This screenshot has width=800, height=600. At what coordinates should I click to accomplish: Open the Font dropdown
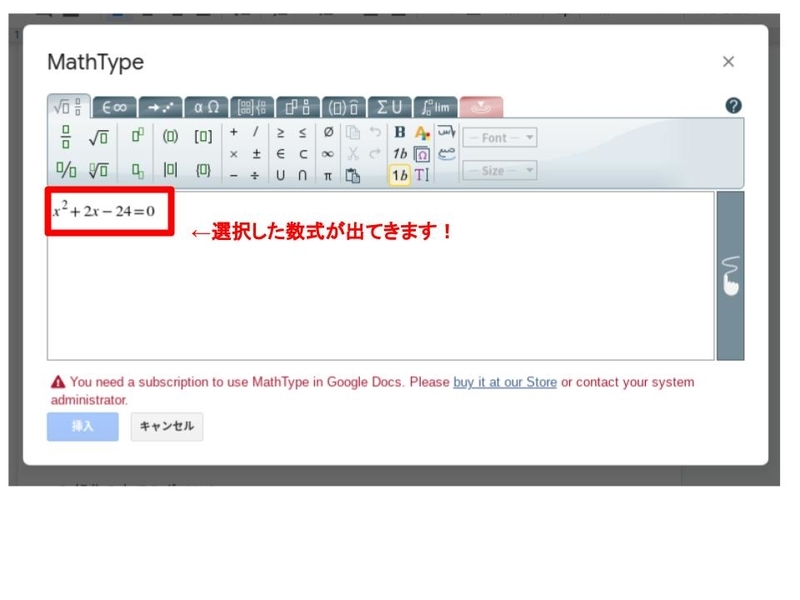[499, 138]
